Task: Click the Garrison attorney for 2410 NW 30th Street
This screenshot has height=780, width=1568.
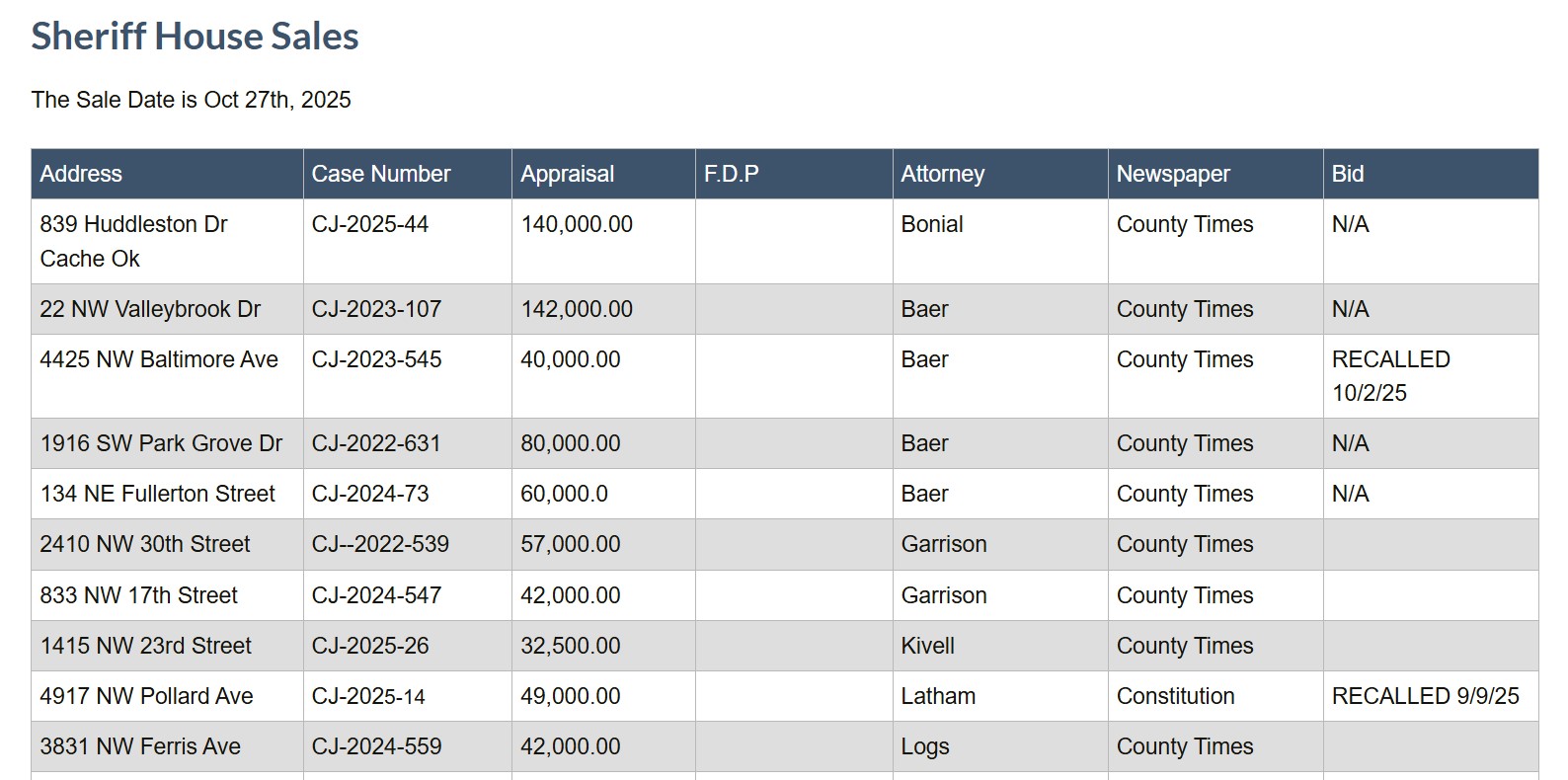Action: coord(944,544)
